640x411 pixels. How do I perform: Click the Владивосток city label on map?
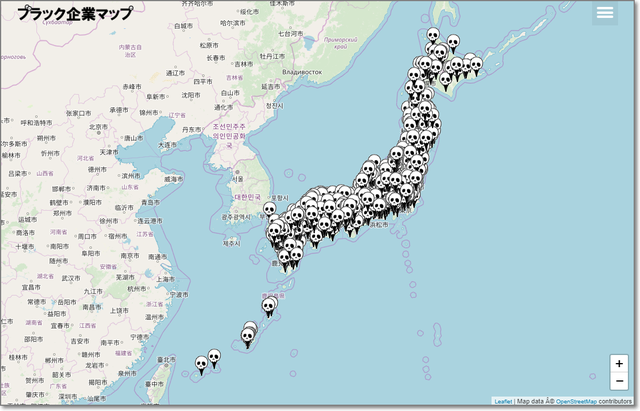point(303,72)
